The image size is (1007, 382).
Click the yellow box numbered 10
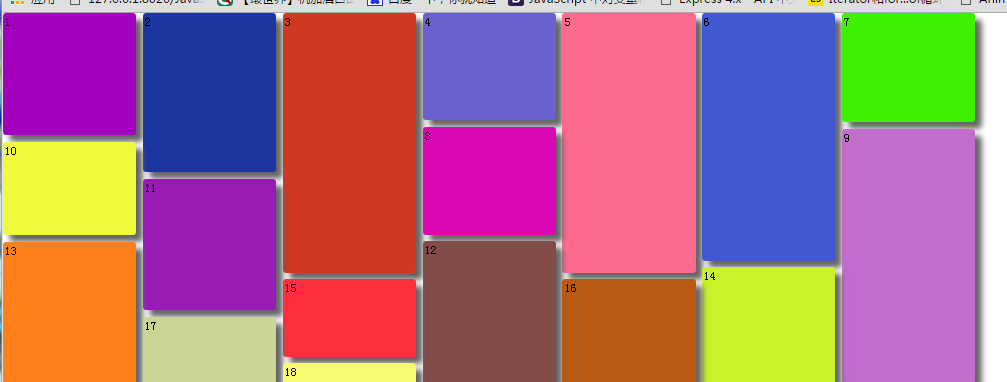69,189
